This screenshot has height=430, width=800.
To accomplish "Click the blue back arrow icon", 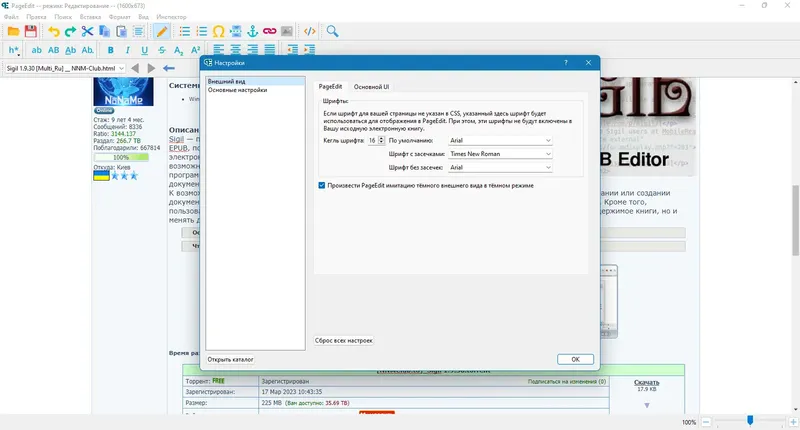I will point(169,68).
